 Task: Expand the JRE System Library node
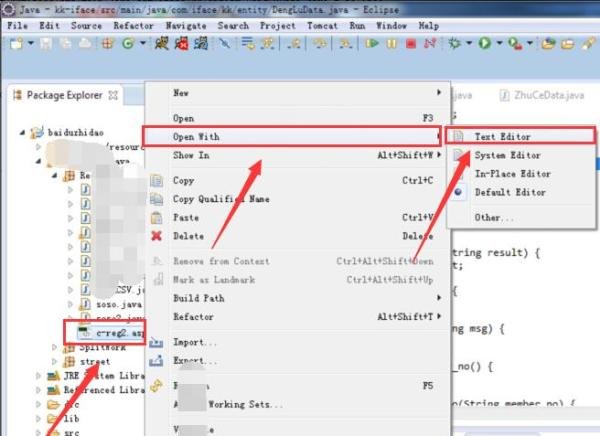[38, 376]
